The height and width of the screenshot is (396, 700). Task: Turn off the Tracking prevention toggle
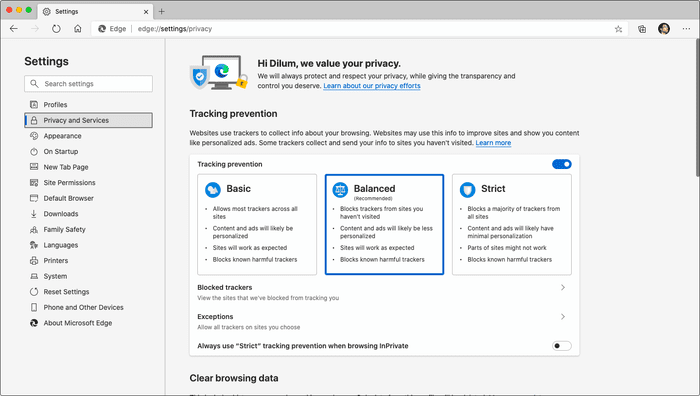click(562, 164)
